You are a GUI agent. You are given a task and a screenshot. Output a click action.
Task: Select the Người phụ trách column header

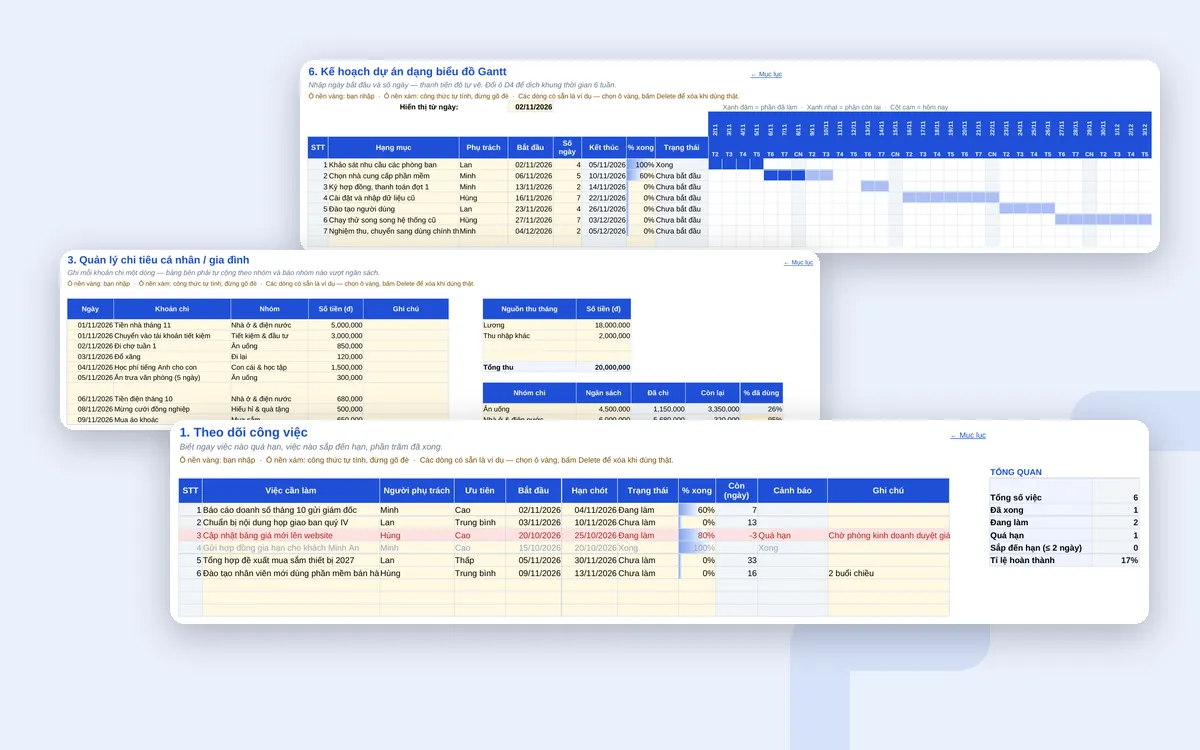point(416,491)
